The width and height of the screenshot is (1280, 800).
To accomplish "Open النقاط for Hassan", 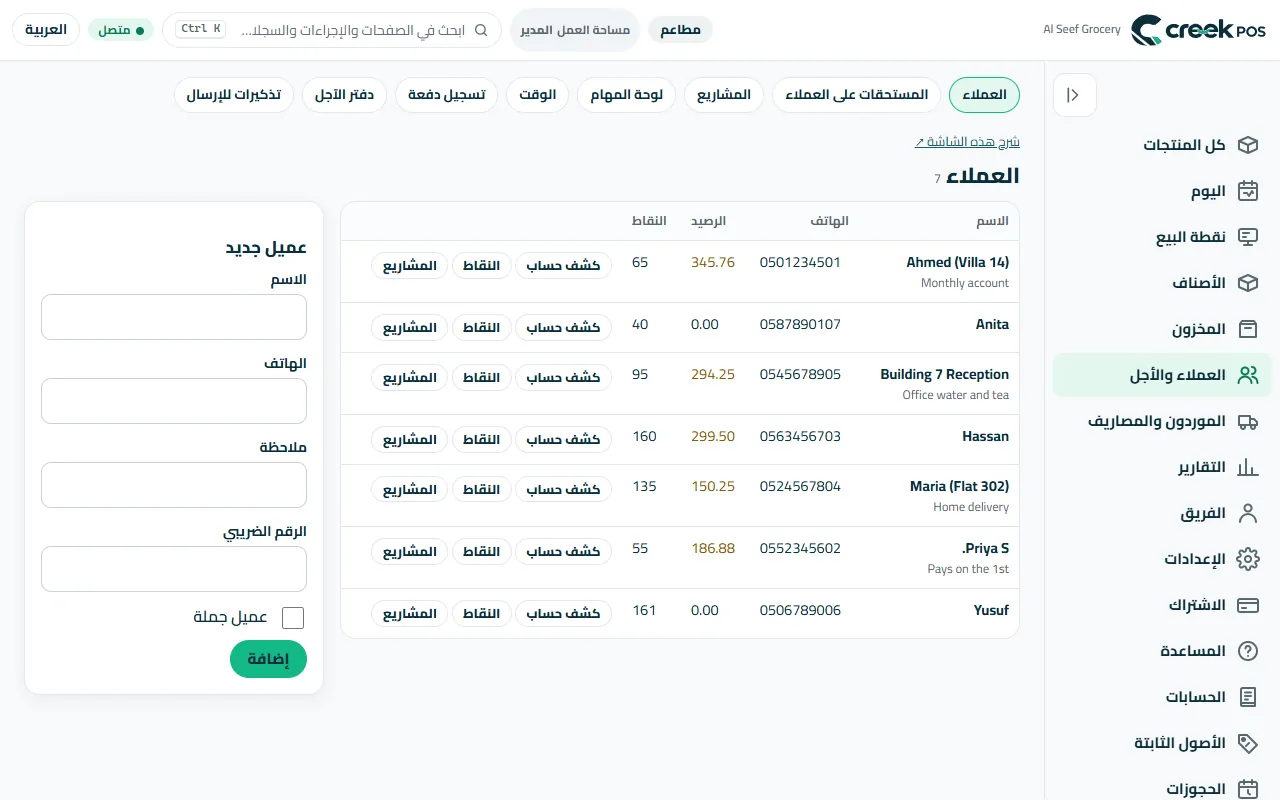I will coord(481,439).
